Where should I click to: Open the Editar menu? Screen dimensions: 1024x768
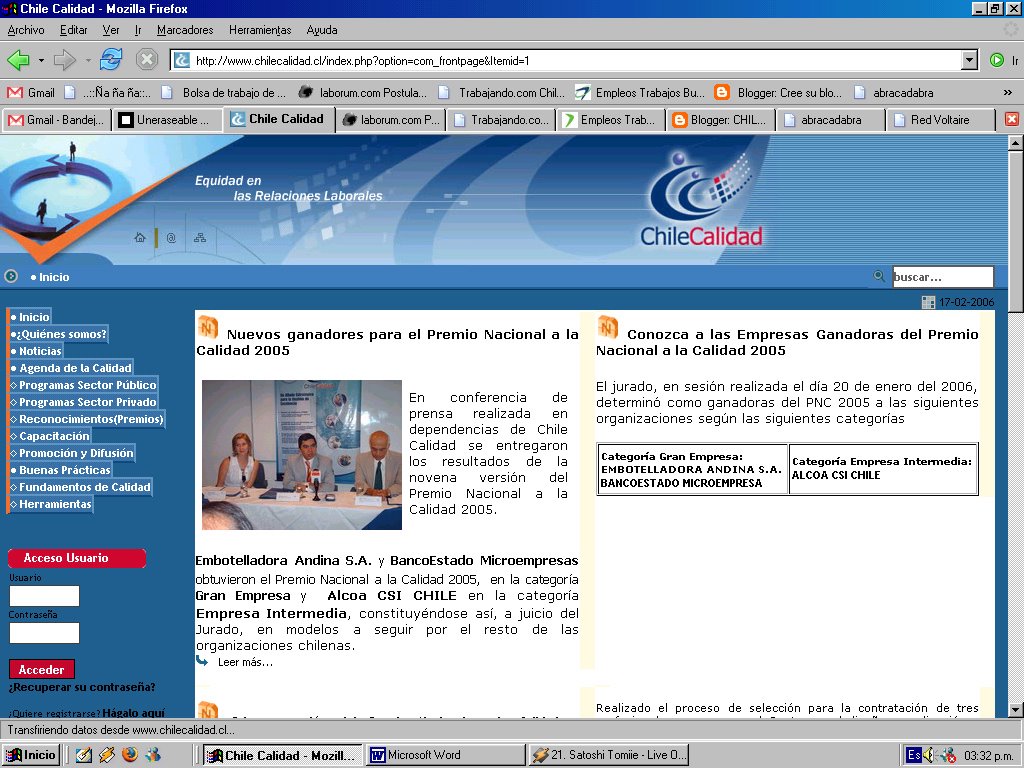[74, 30]
